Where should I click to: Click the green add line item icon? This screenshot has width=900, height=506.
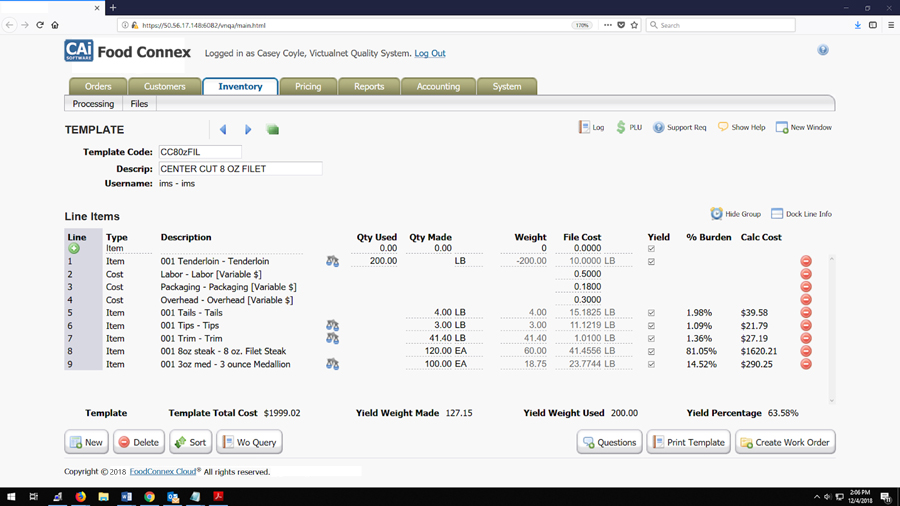pos(74,248)
